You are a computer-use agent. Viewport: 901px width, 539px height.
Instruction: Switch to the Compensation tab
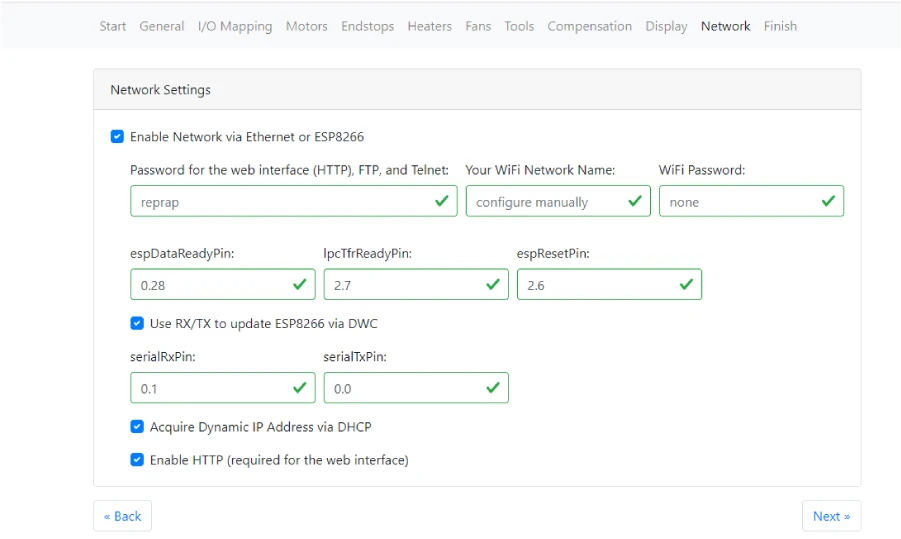click(589, 26)
